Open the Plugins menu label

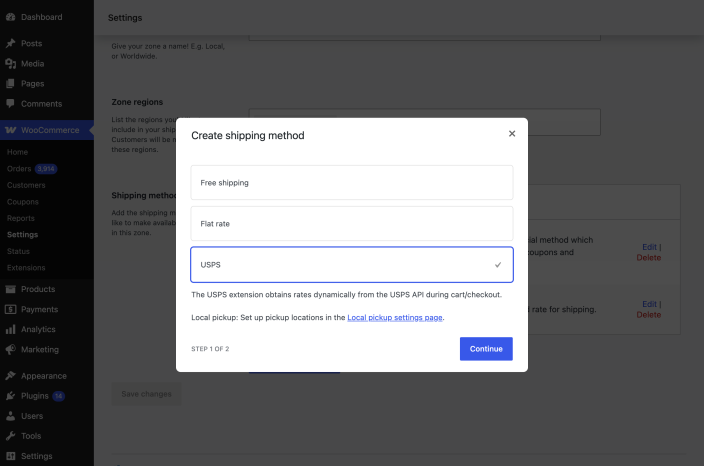[x=35, y=396]
